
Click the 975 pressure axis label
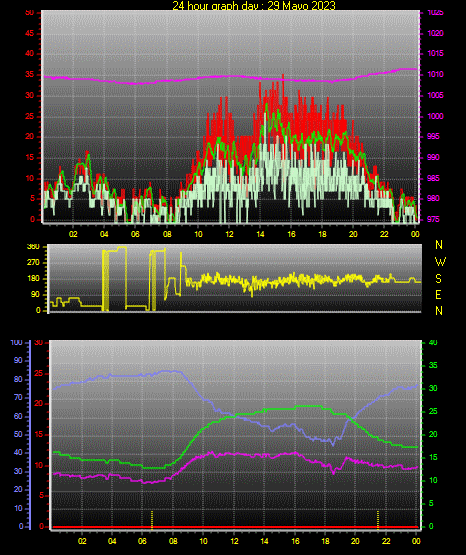point(433,219)
